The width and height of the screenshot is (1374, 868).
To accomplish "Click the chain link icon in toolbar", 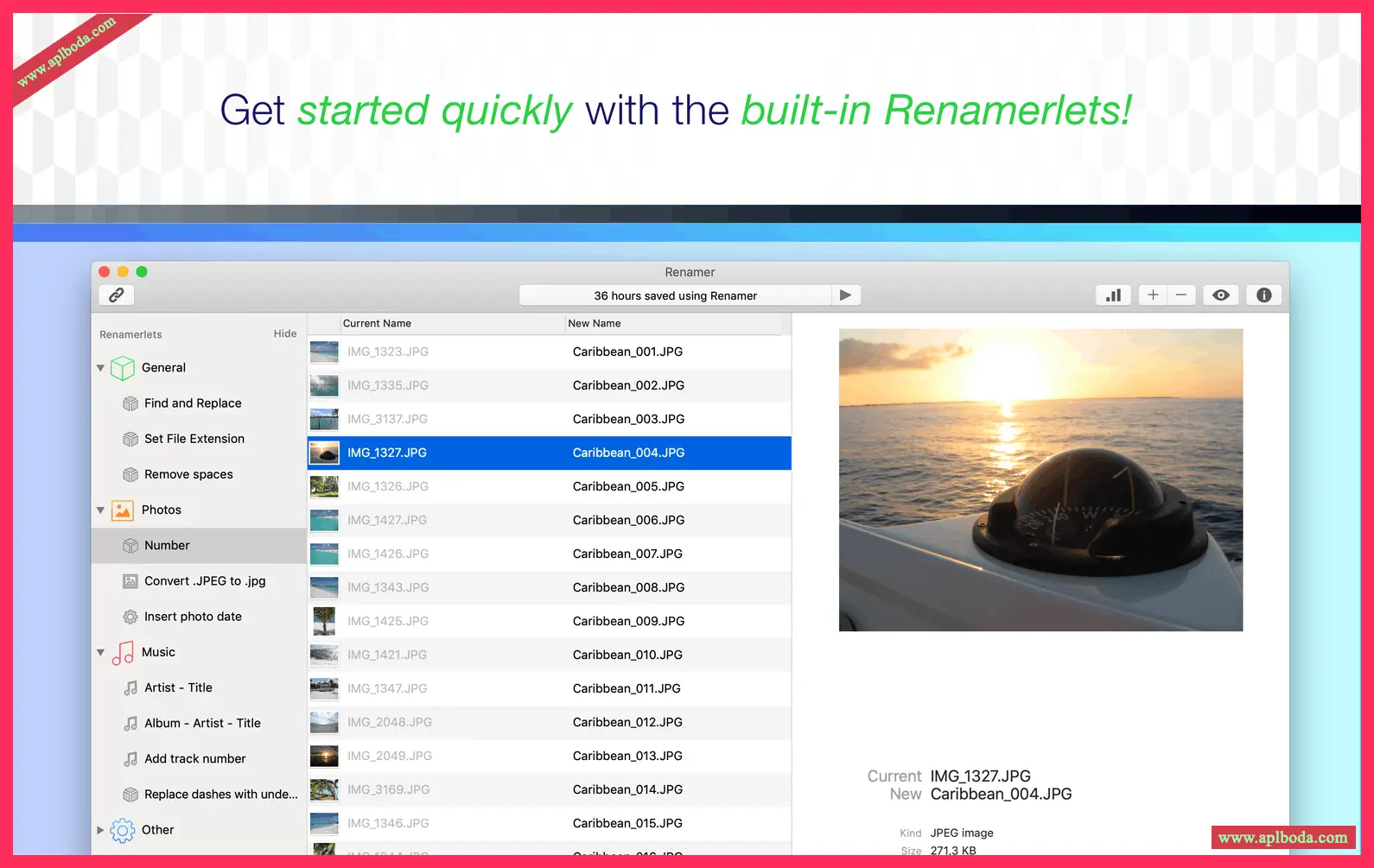I will coord(117,295).
